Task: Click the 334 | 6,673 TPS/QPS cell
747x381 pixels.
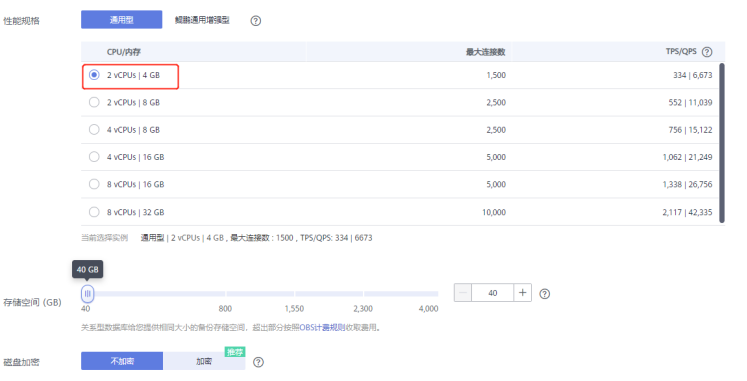Action: coord(693,75)
